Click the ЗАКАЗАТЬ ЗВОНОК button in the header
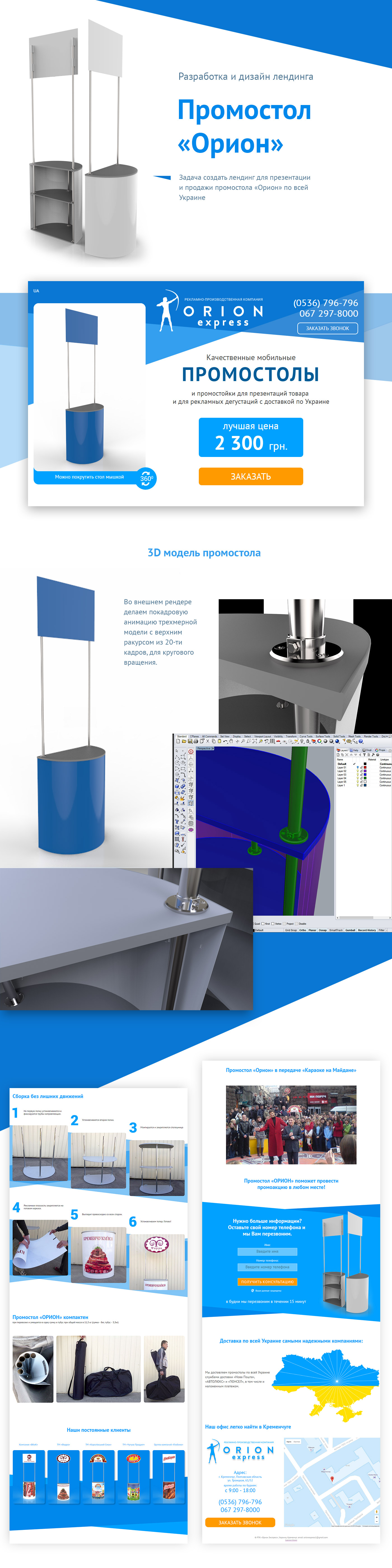392x1568 pixels. (x=328, y=329)
